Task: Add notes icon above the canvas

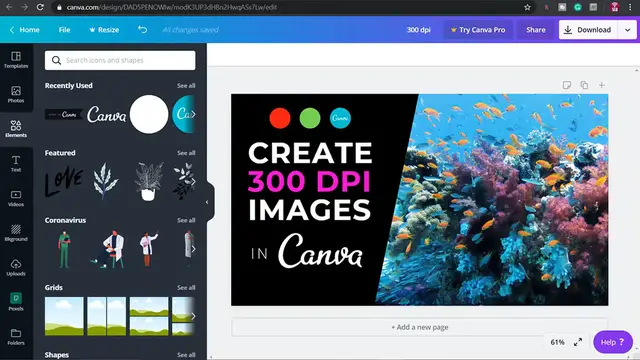Action: click(567, 85)
